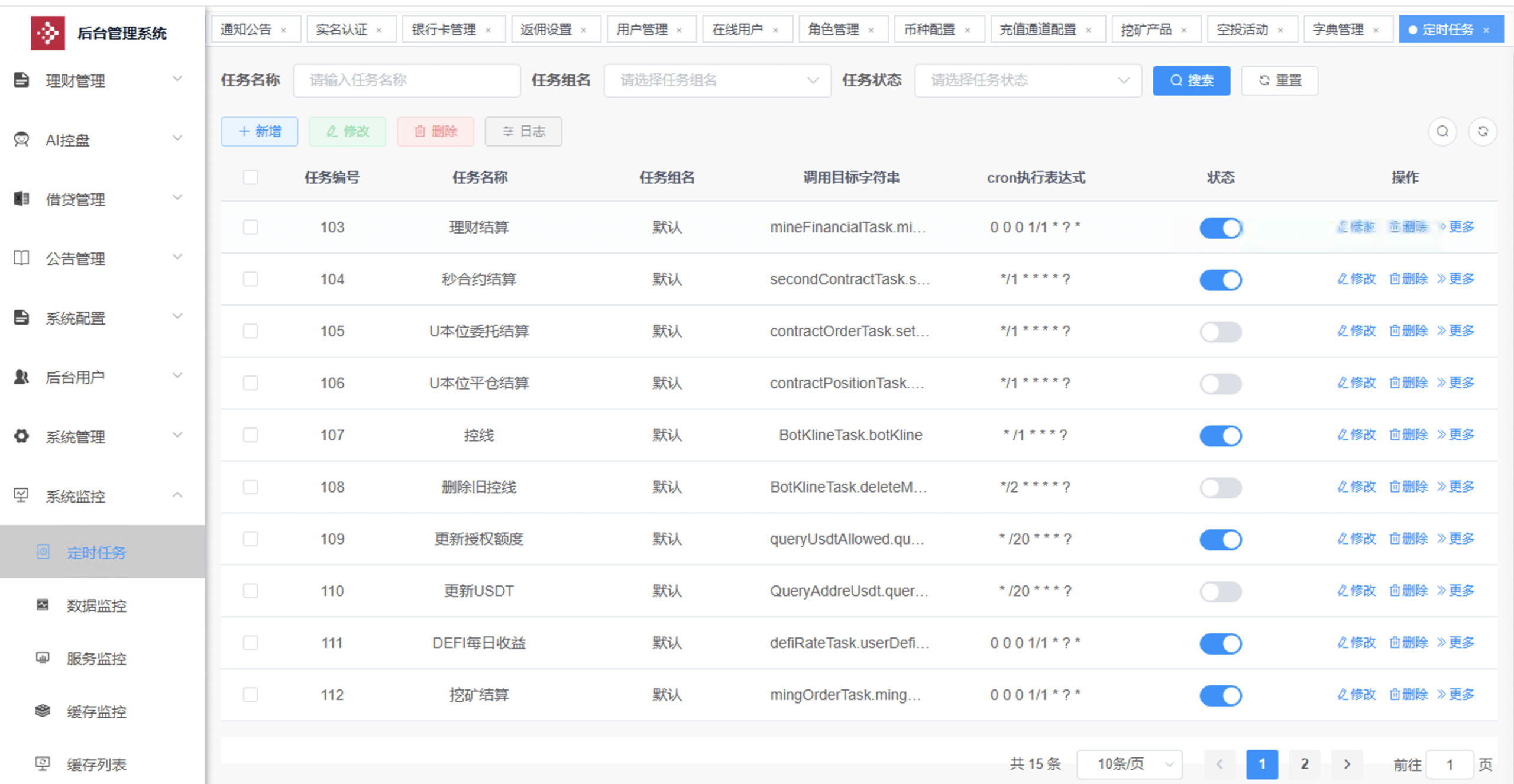Open the 10条/页 page size dropdown
Image resolution: width=1514 pixels, height=784 pixels.
pyautogui.click(x=1129, y=764)
